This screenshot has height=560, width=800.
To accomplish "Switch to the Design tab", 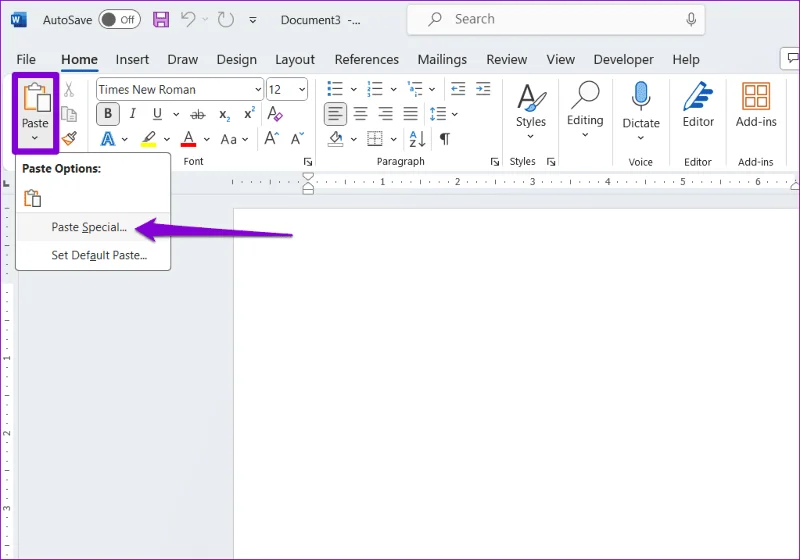I will coord(237,60).
